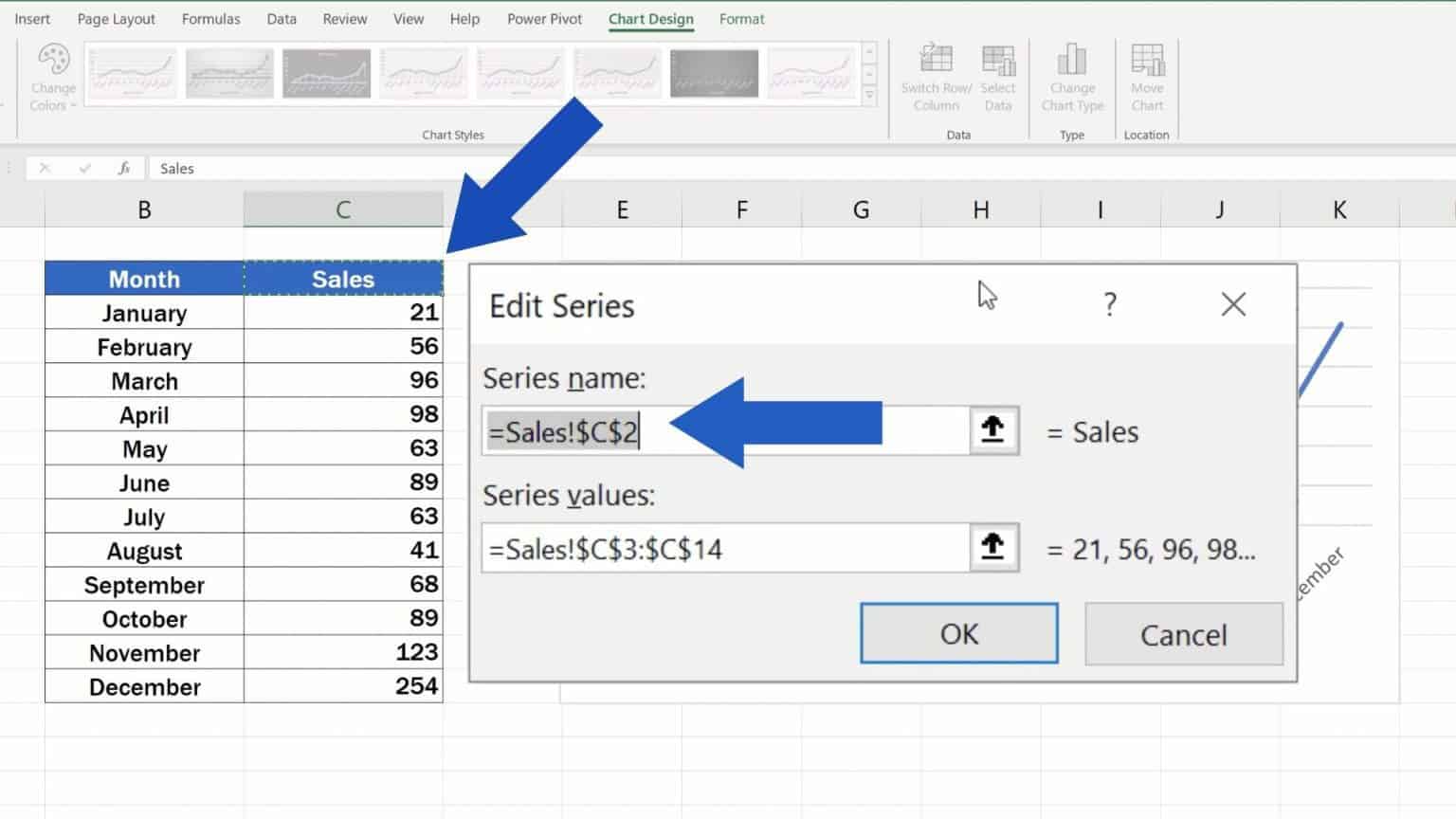Select the dark chart style thumbnail

[x=713, y=72]
